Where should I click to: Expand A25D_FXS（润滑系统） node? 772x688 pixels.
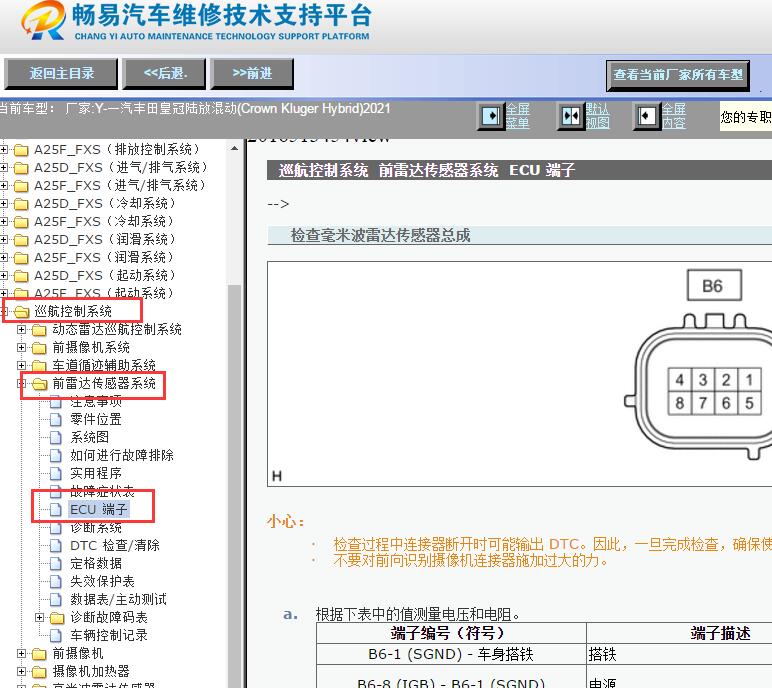pos(4,239)
